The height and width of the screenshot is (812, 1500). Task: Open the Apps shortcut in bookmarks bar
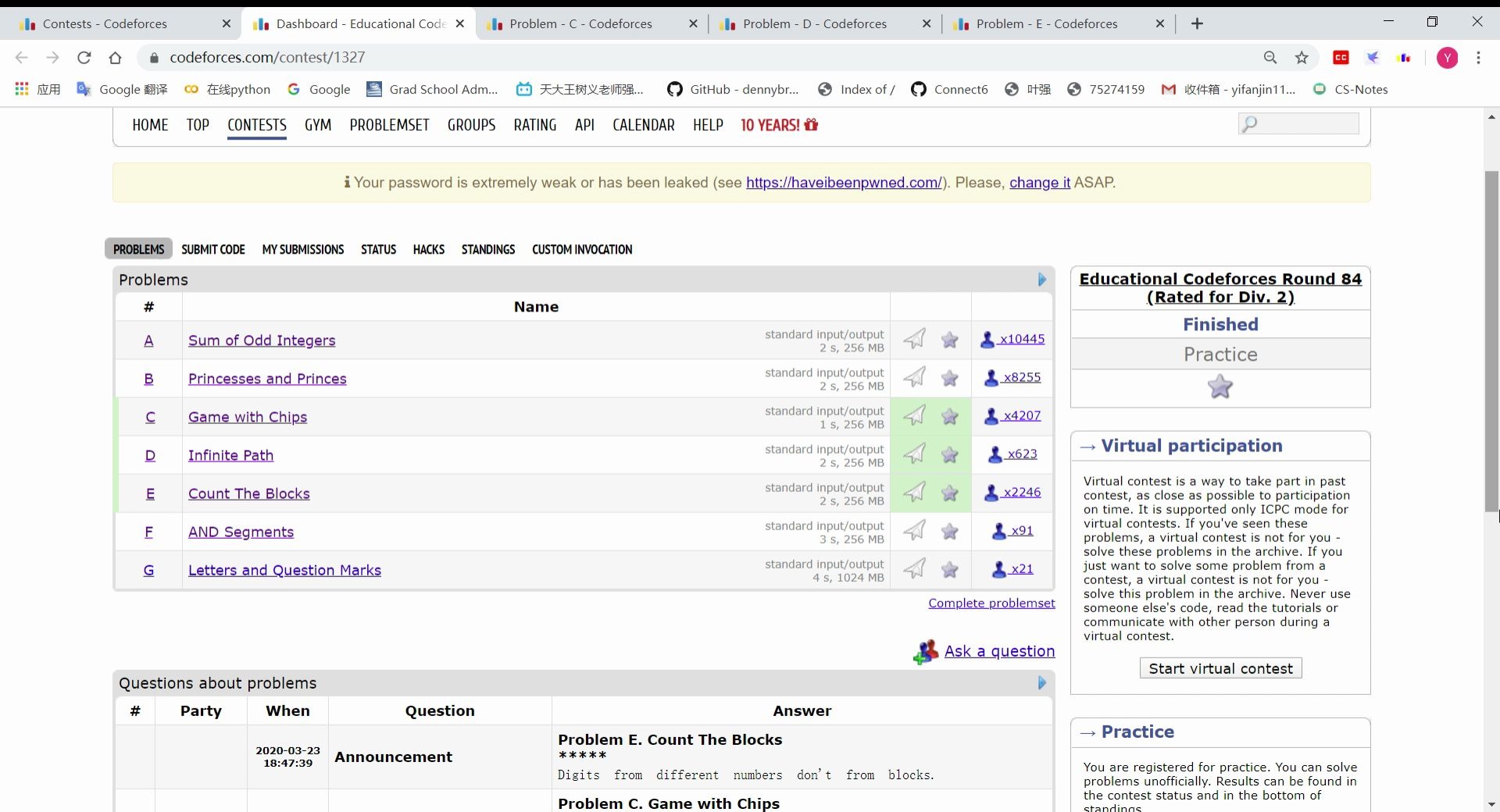(37, 89)
